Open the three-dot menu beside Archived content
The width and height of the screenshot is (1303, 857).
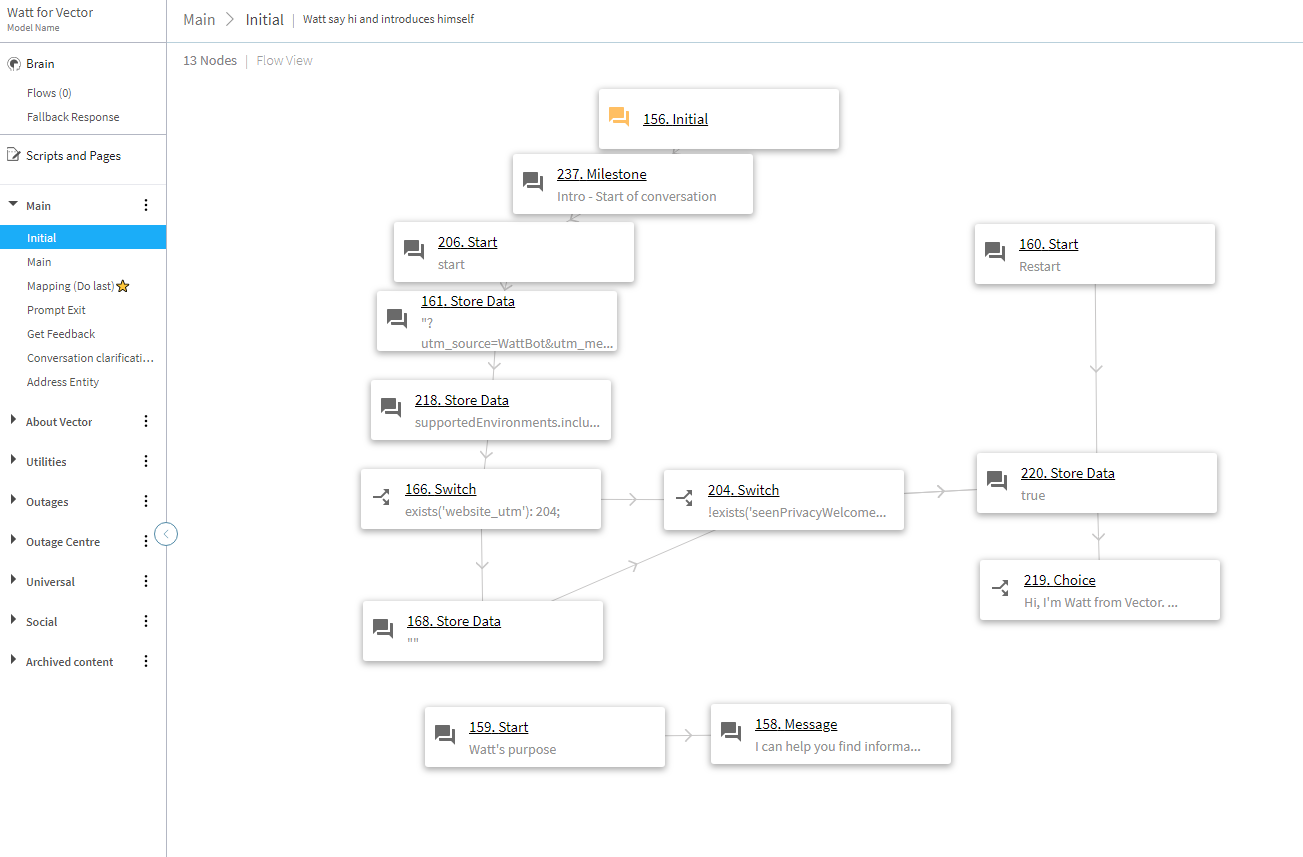click(x=146, y=661)
